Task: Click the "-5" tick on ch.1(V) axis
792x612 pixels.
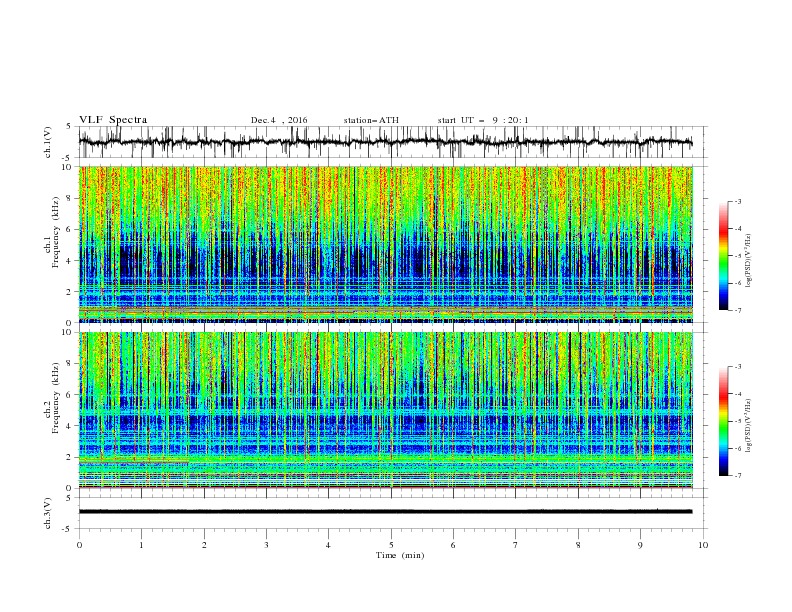Action: (67, 158)
